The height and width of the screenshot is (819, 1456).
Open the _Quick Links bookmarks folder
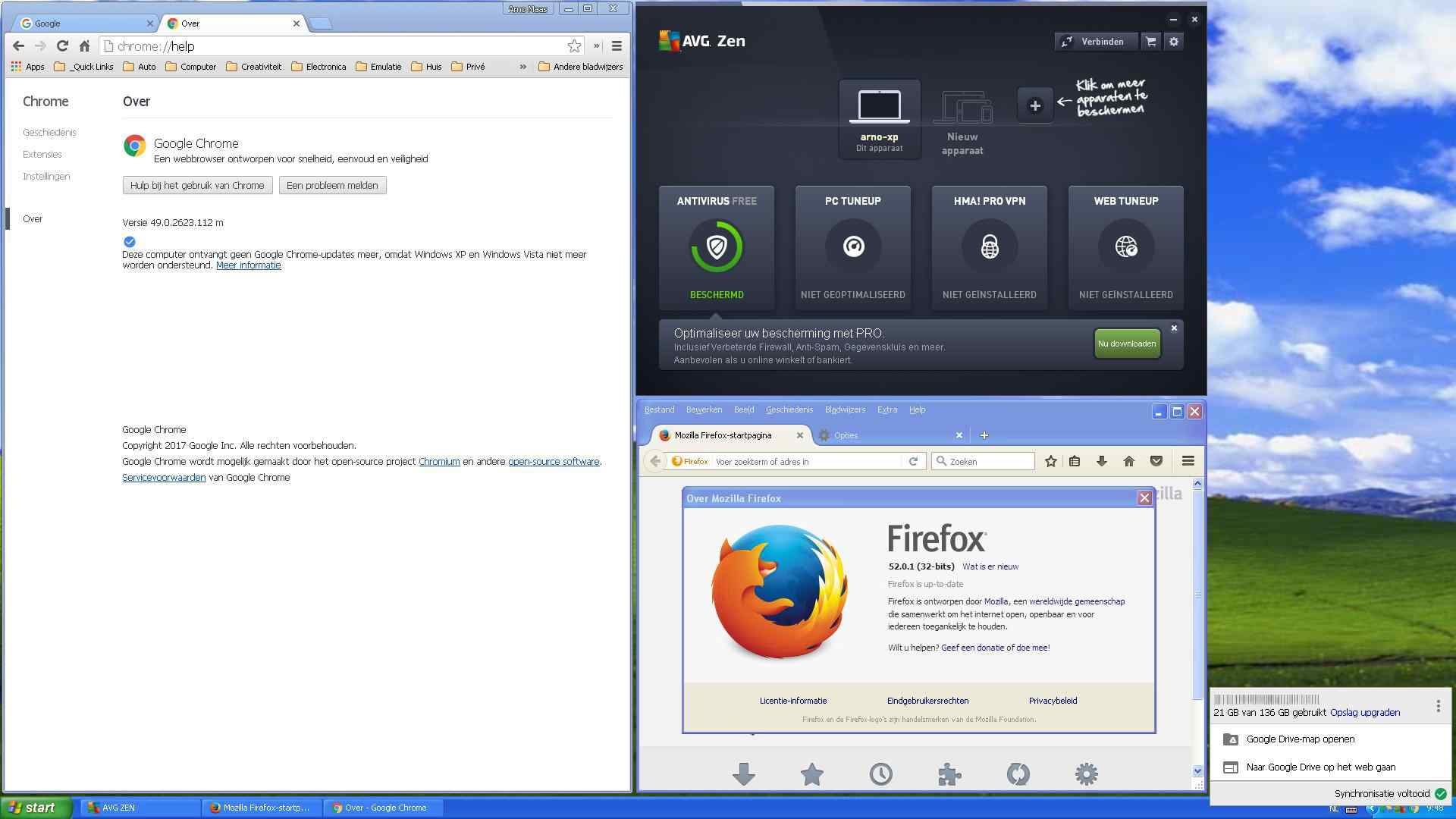[83, 67]
